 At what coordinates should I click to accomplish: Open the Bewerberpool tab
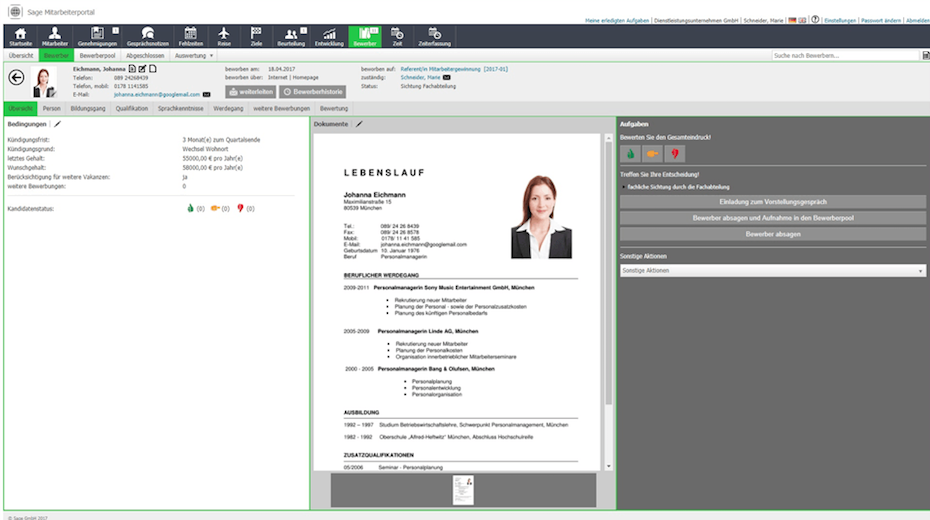tap(98, 56)
